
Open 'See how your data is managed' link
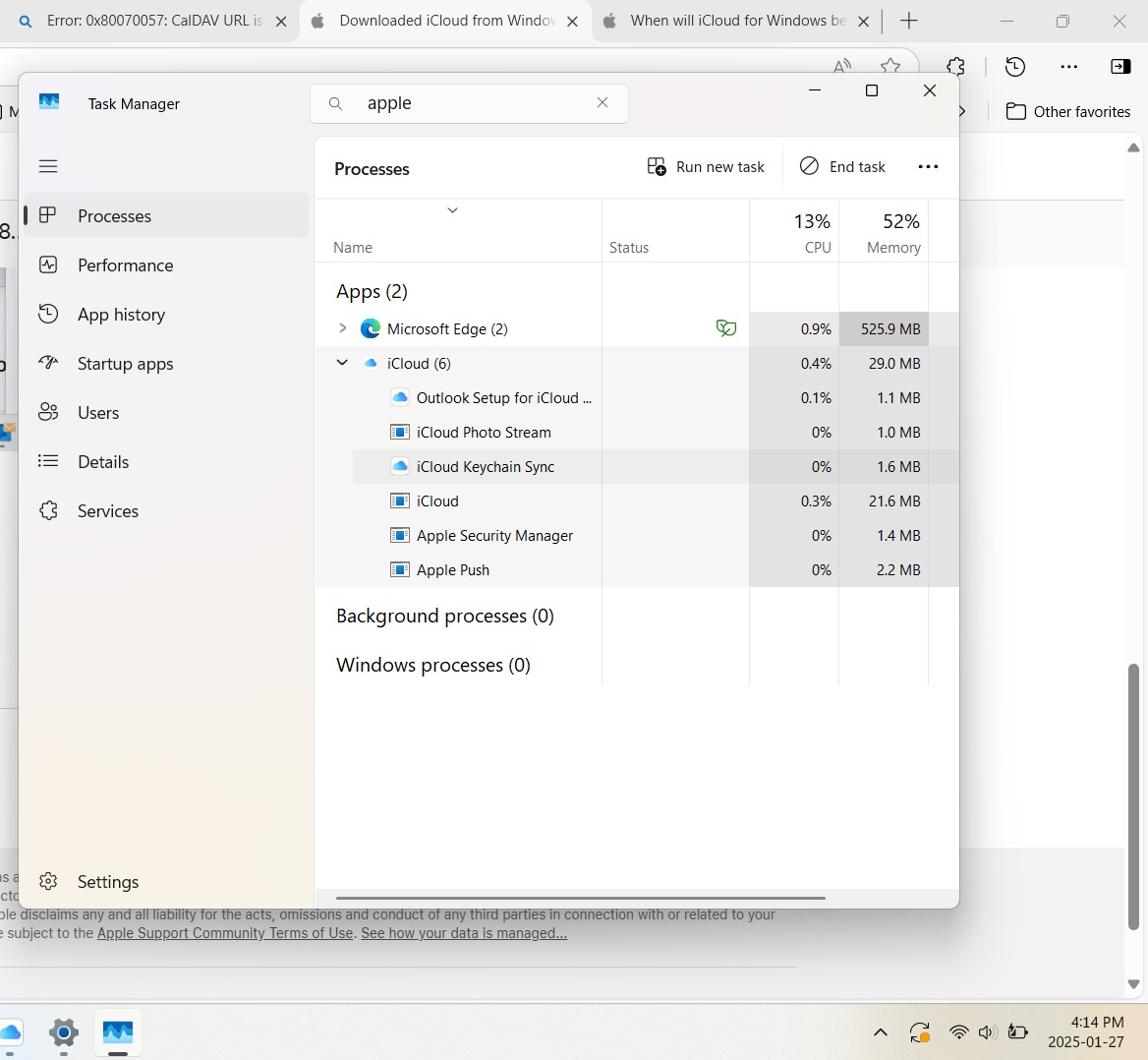pos(464,933)
